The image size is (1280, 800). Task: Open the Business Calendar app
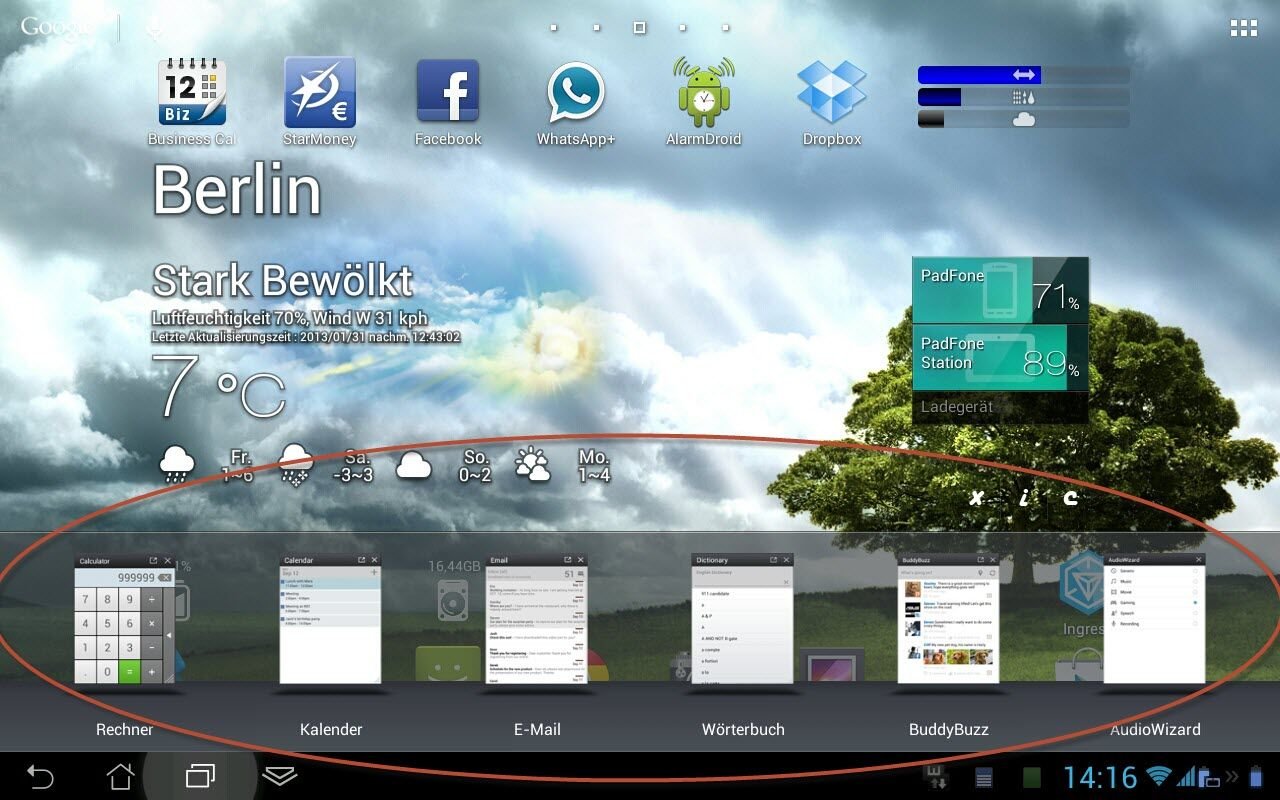[x=192, y=102]
